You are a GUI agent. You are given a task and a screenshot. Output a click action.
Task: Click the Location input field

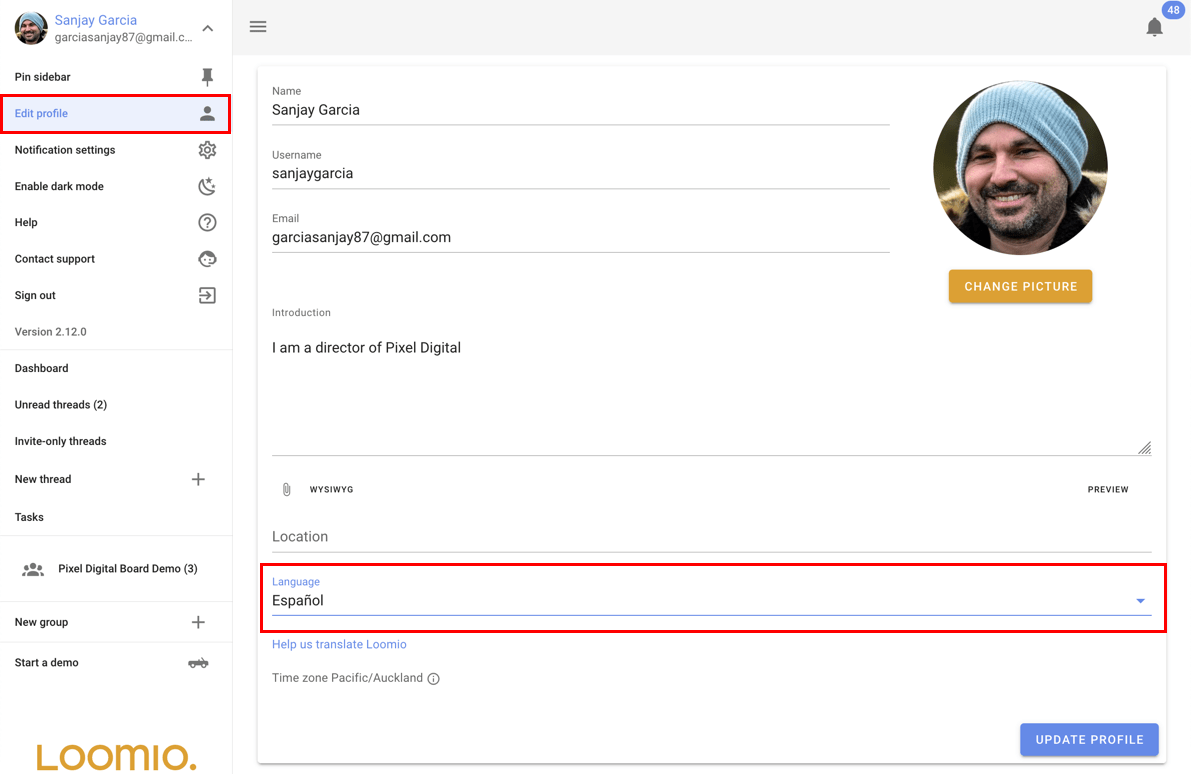point(712,536)
